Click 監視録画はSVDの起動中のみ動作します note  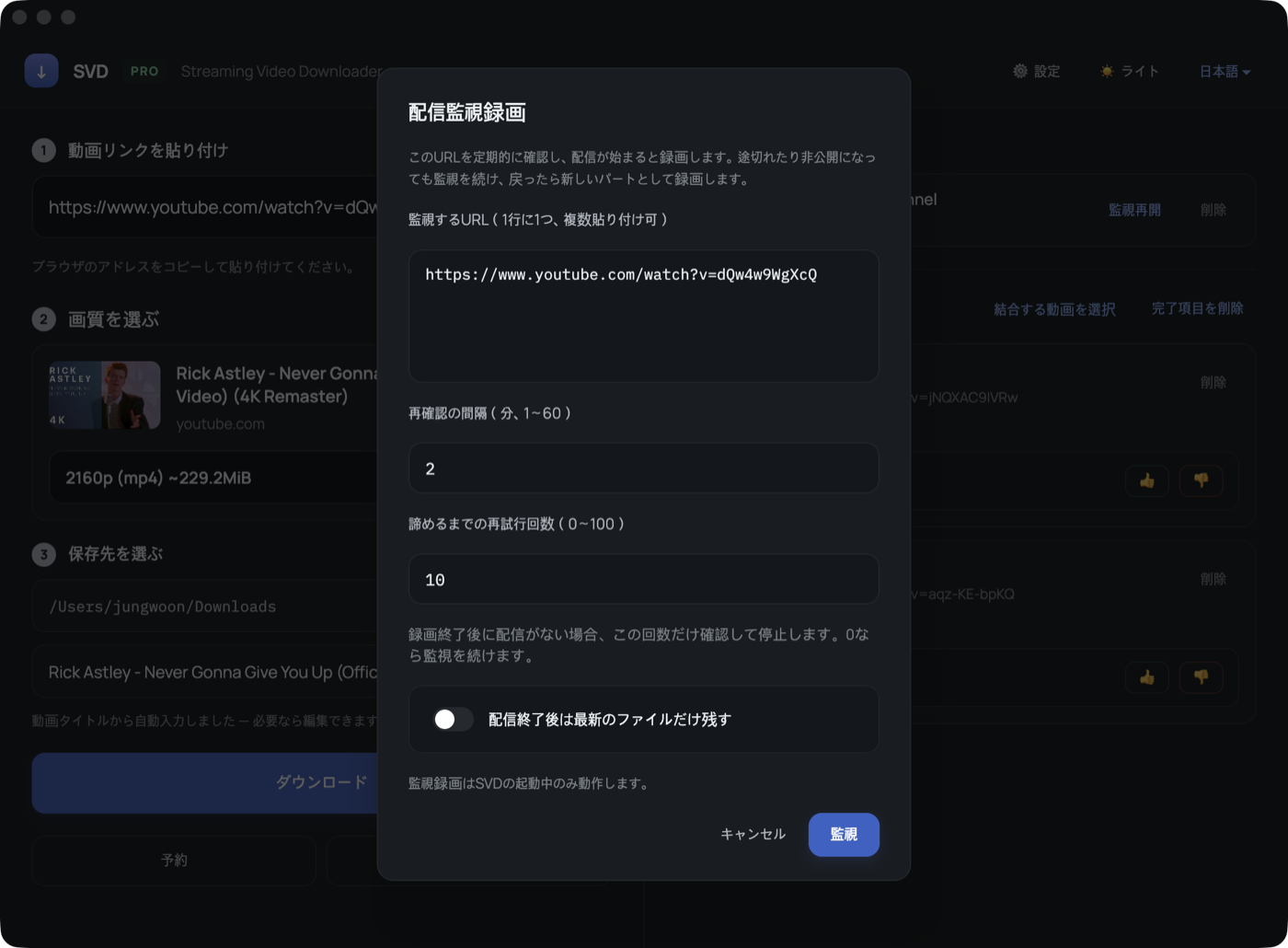point(531,783)
